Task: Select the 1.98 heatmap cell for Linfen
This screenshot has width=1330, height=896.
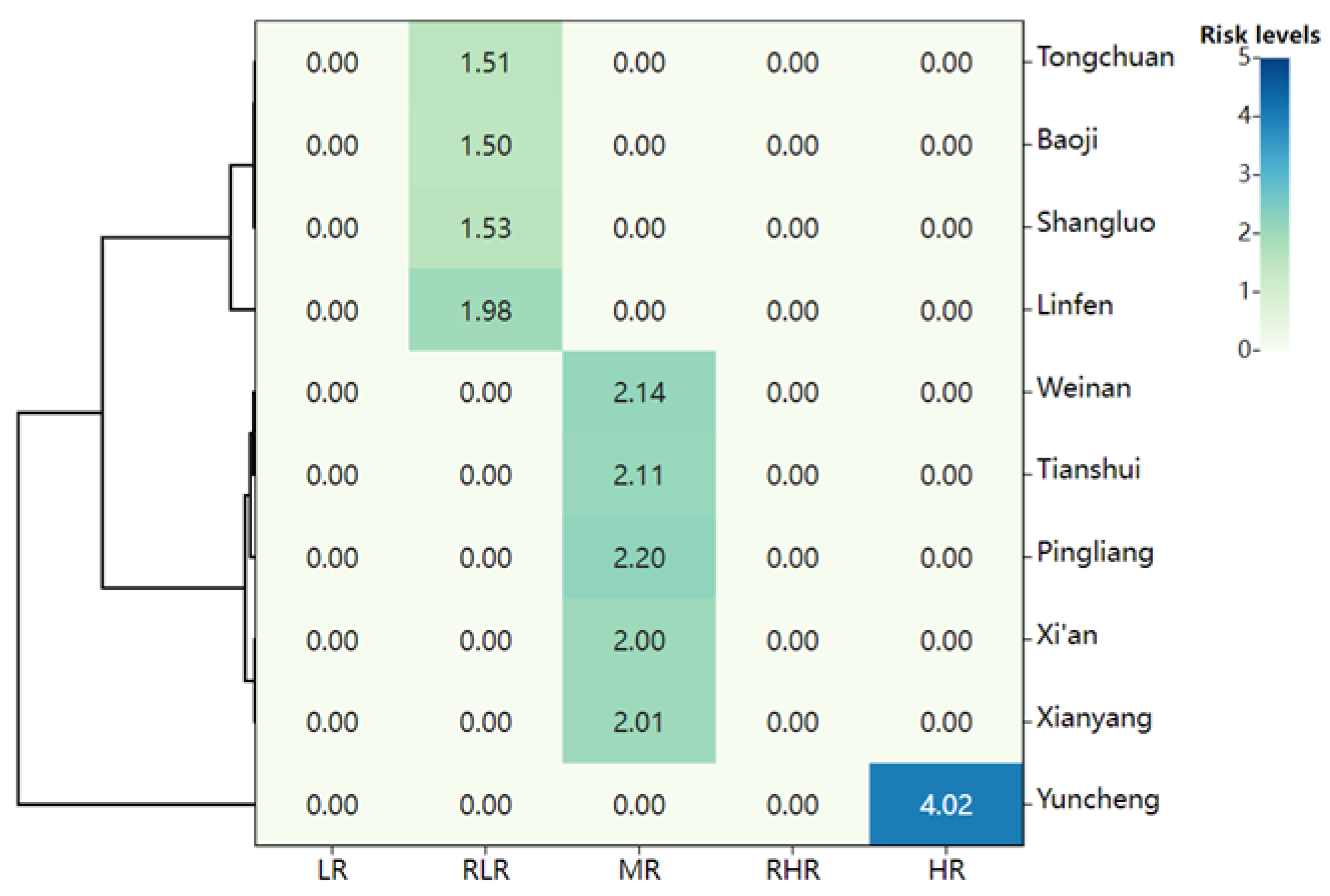Action: tap(485, 310)
